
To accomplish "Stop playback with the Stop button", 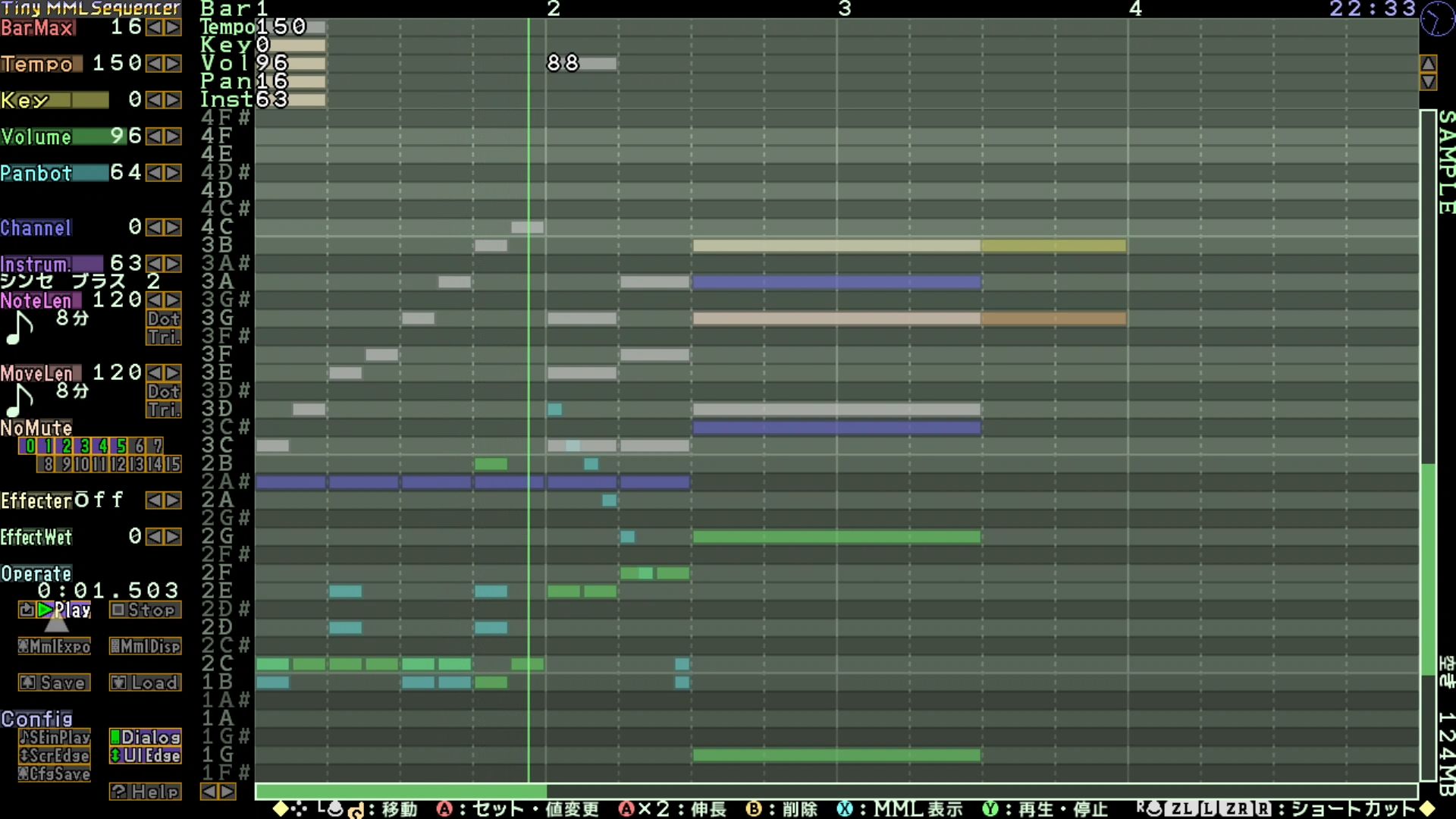I will click(145, 610).
